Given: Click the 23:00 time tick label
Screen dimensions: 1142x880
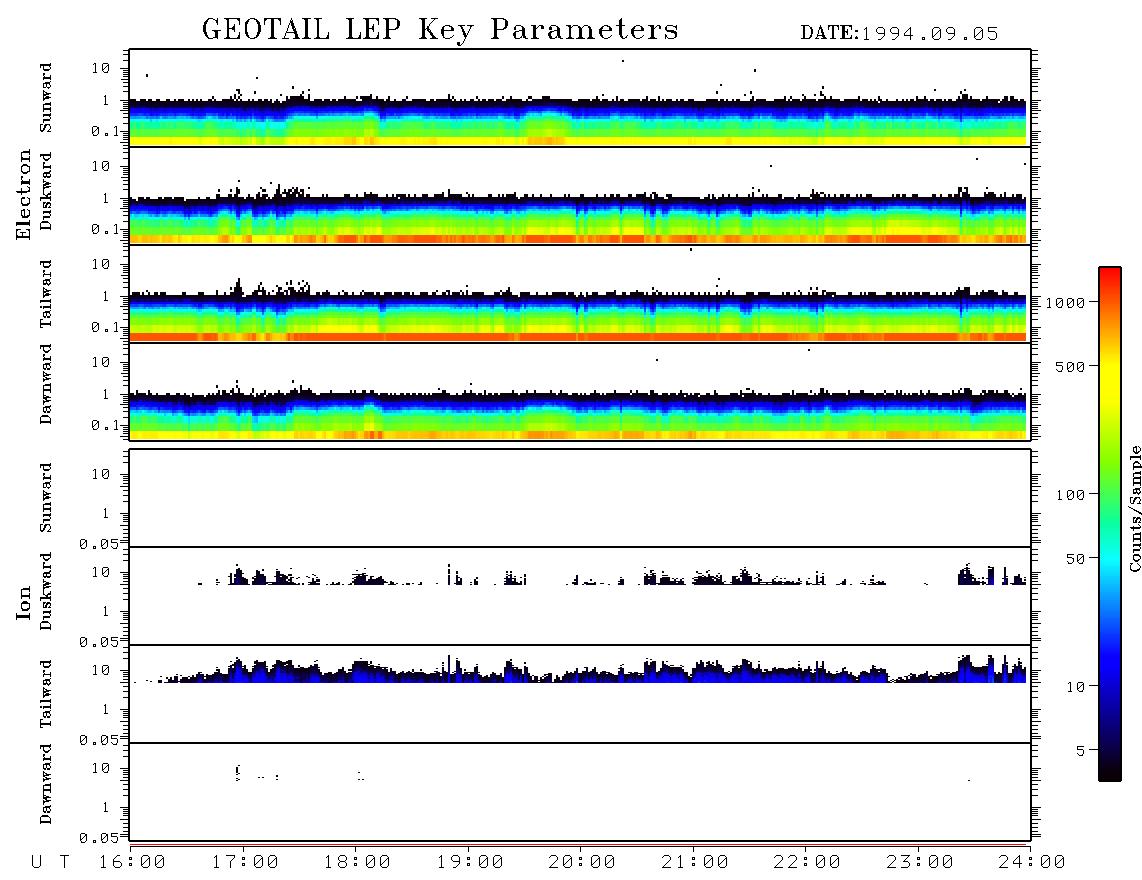Looking at the screenshot, I should click(920, 862).
